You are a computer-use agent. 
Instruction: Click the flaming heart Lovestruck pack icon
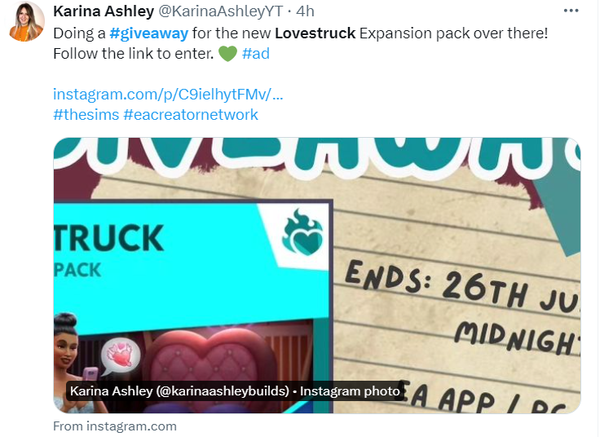(x=302, y=233)
